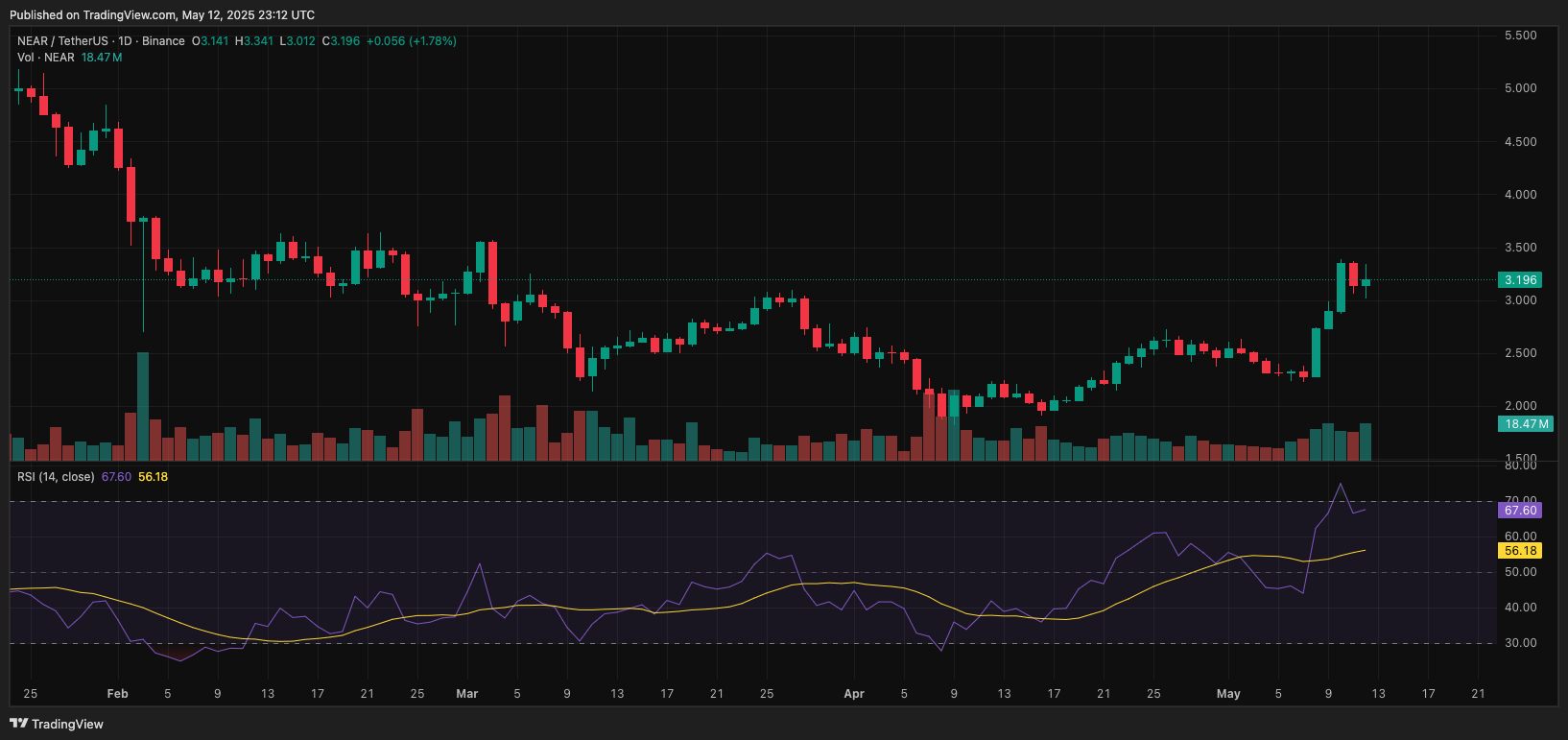Viewport: 1568px width, 740px height.
Task: Click the Apr label on the time axis
Action: [x=854, y=694]
